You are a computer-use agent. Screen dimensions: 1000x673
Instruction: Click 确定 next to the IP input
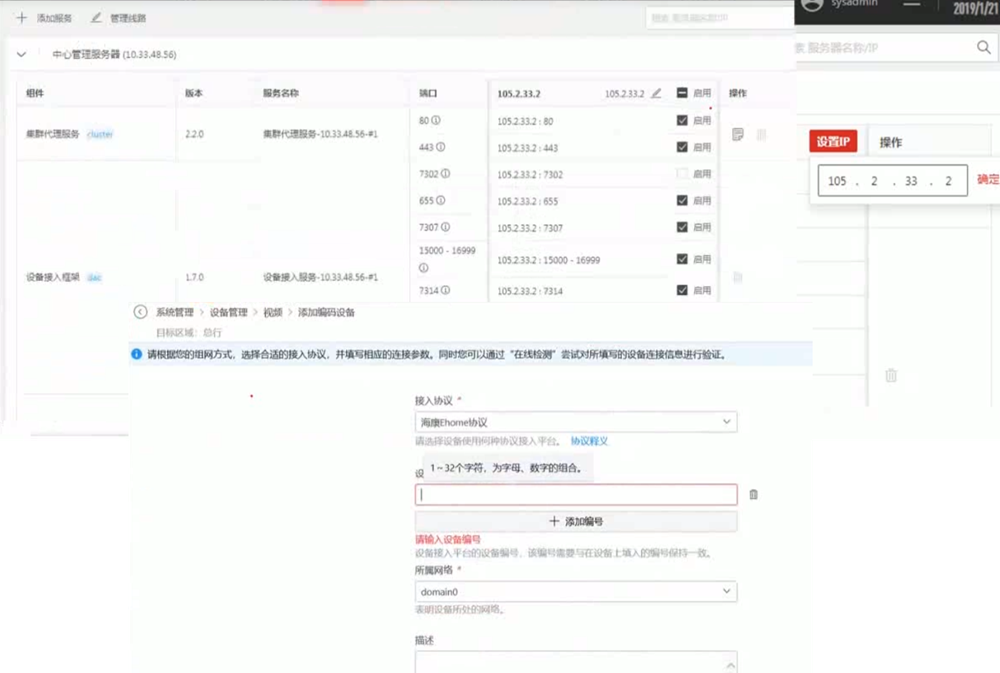click(x=988, y=180)
